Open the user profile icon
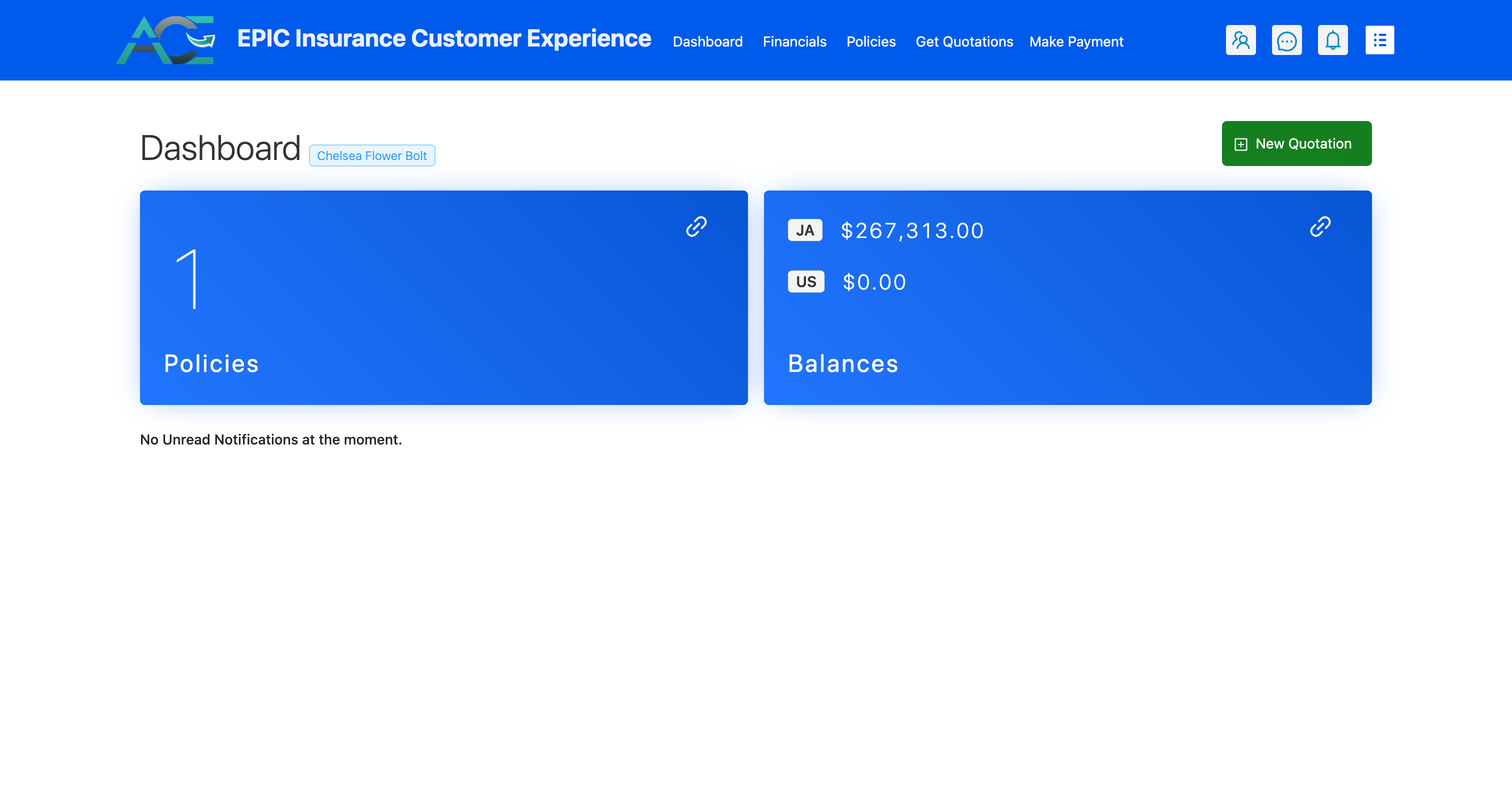 click(x=1240, y=40)
